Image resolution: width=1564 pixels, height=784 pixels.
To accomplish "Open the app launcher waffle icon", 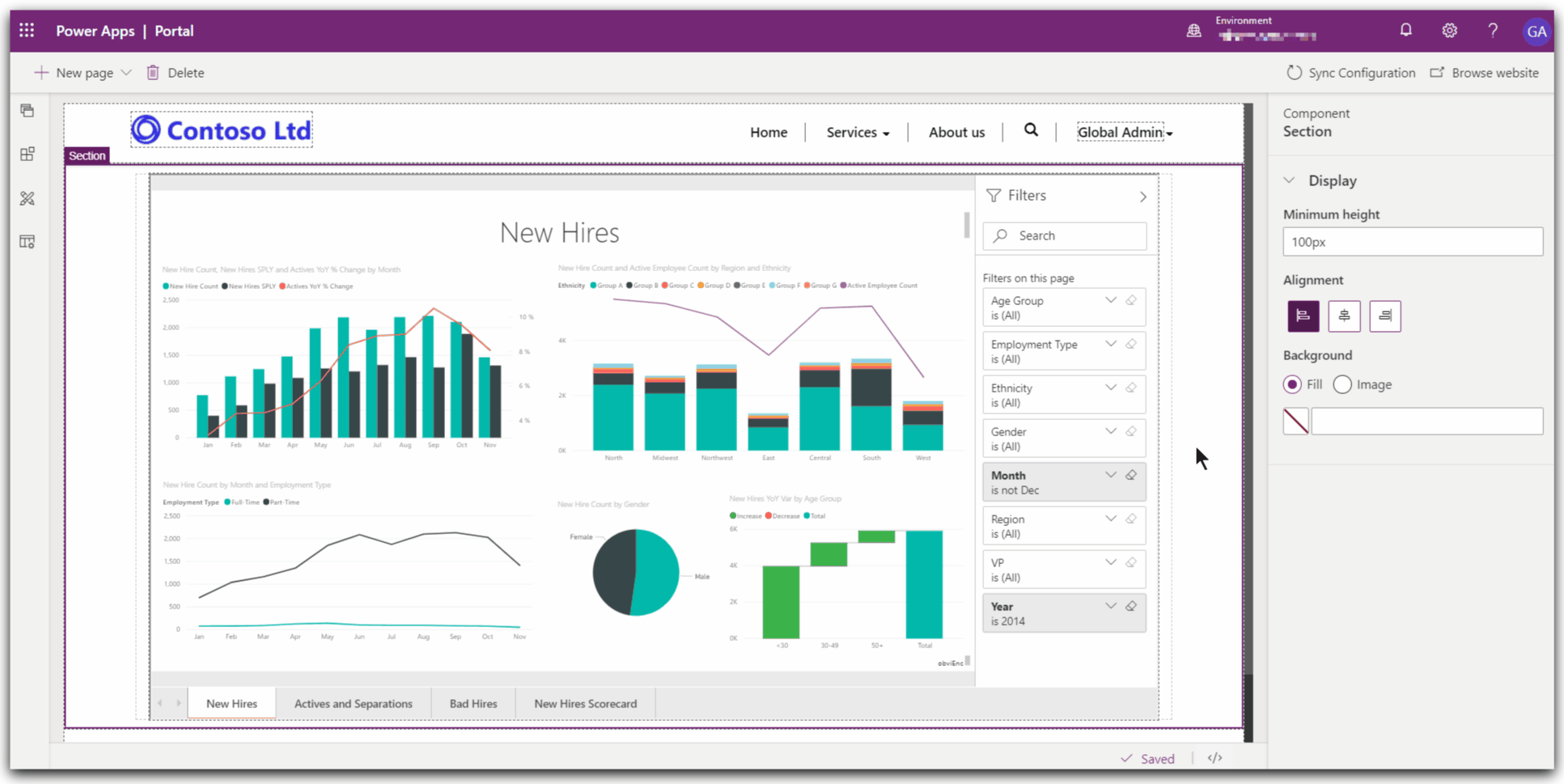I will (27, 31).
